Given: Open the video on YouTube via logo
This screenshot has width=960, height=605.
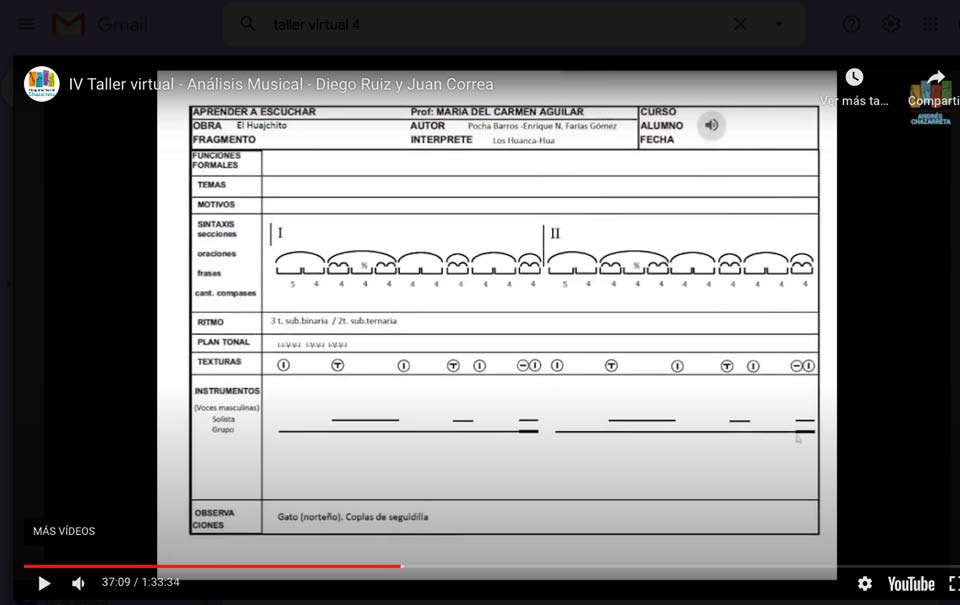Looking at the screenshot, I should tap(910, 583).
